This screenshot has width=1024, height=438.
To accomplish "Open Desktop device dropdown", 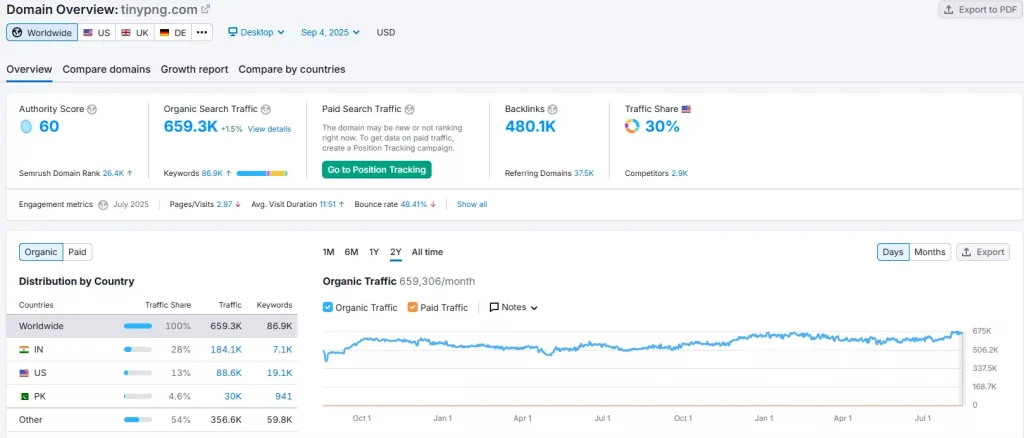I will (256, 32).
